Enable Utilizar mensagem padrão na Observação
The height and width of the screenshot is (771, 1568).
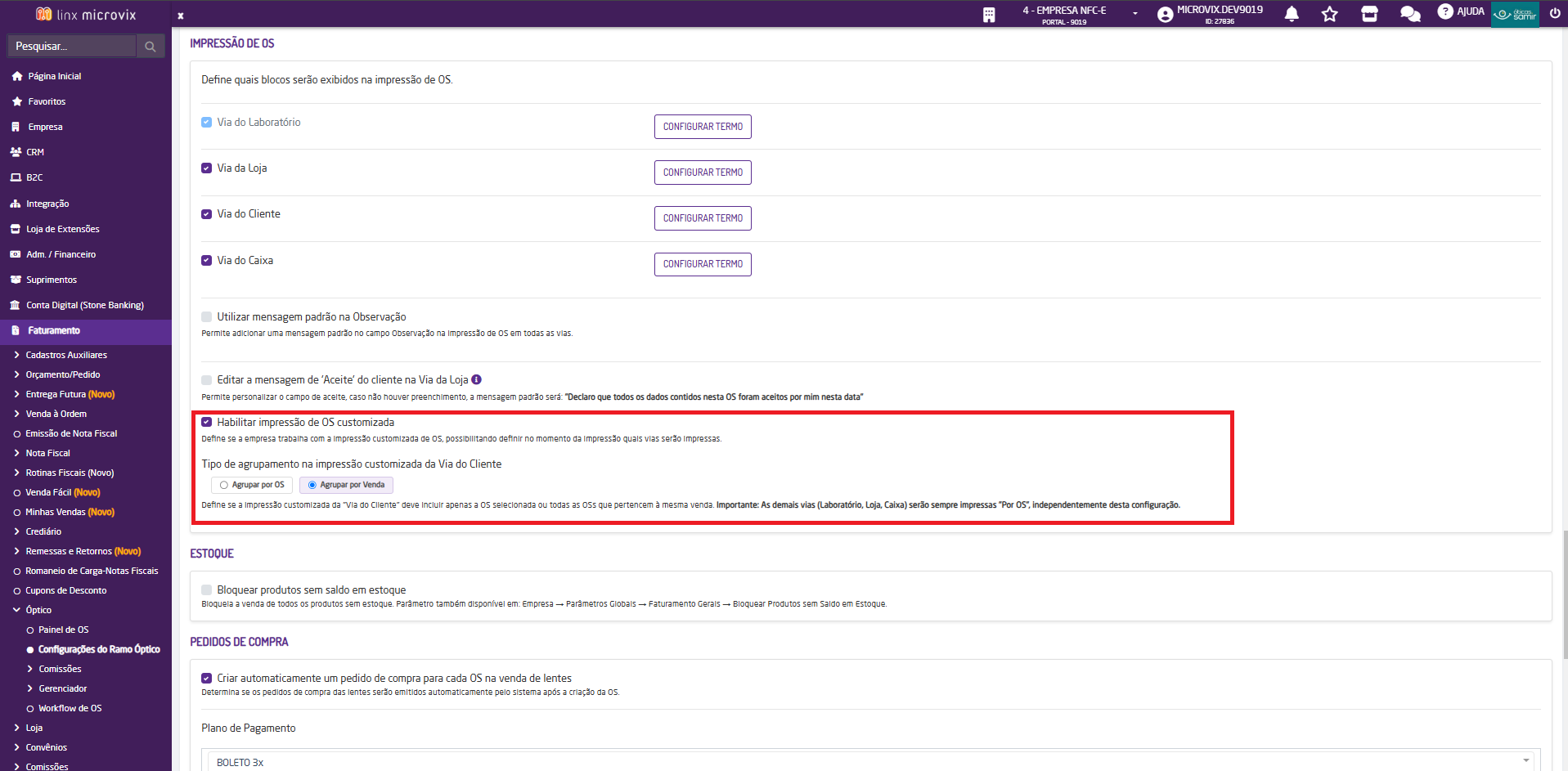(x=207, y=317)
